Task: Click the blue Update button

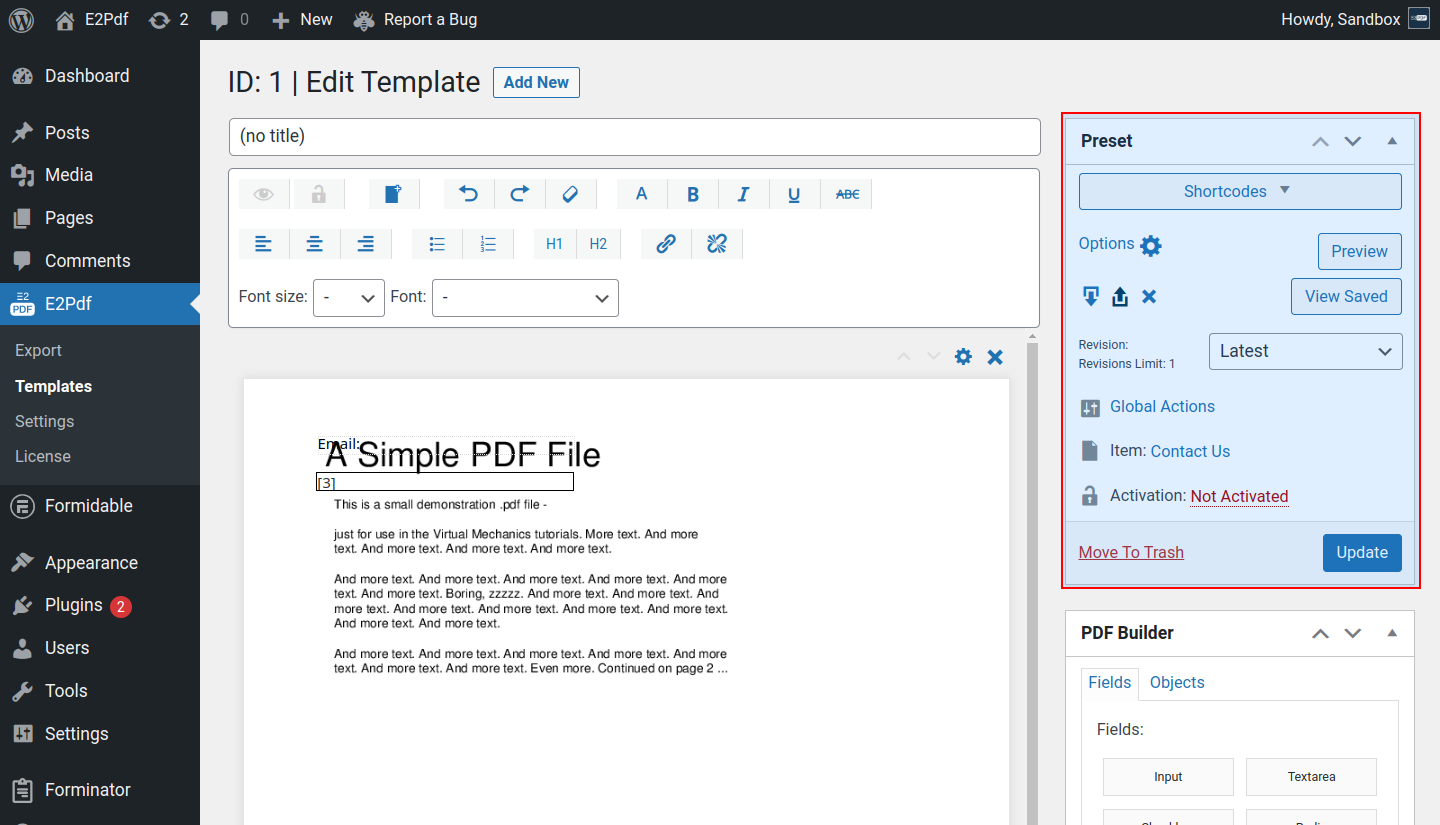Action: [1361, 553]
